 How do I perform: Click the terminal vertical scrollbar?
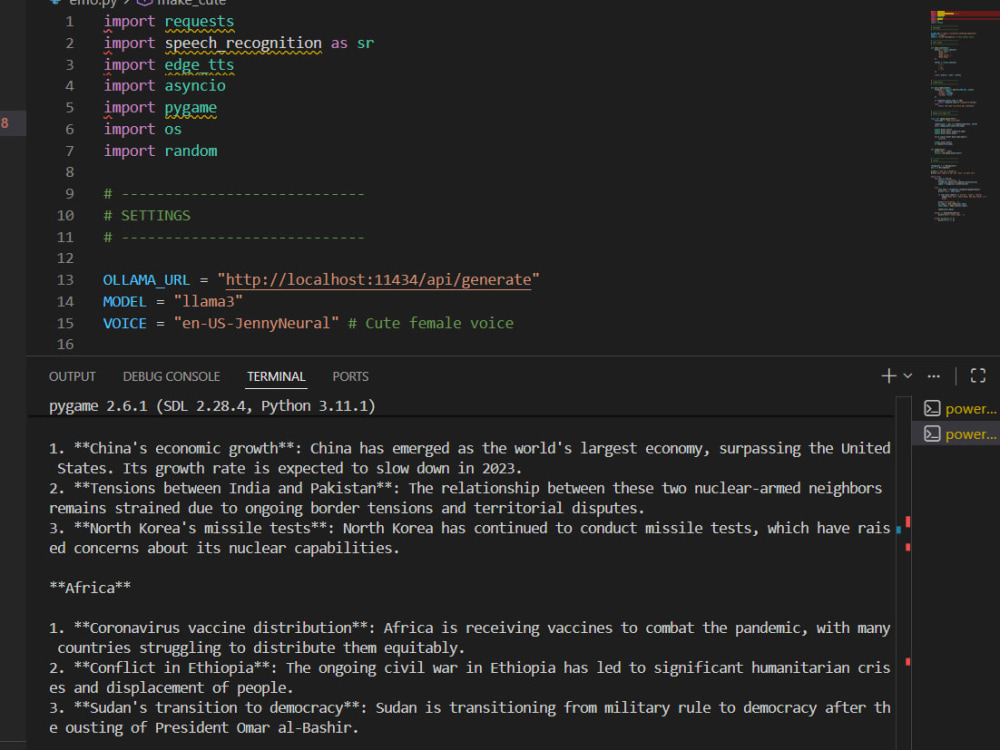coord(903,573)
